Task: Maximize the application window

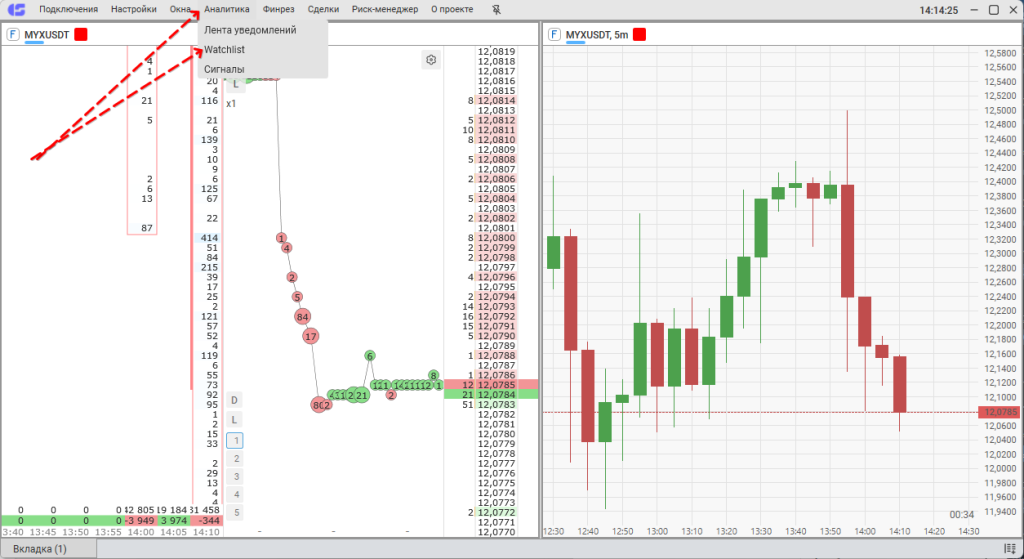Action: [x=993, y=10]
